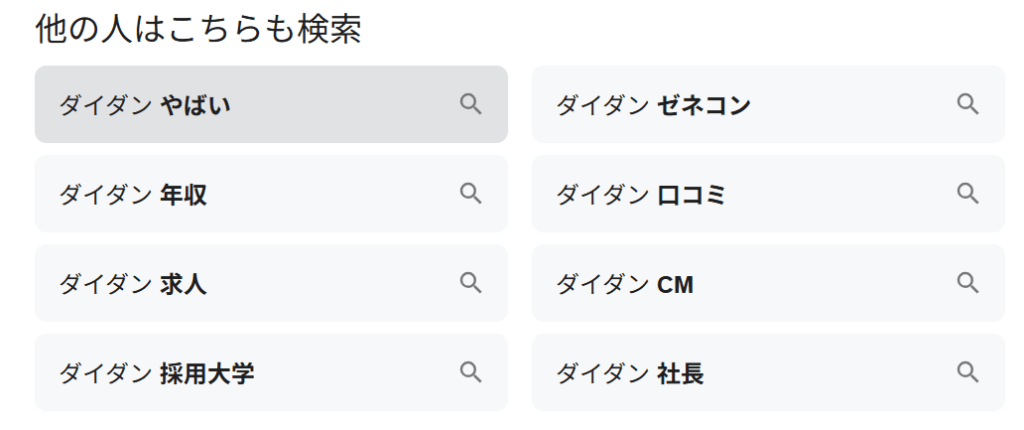Open the ダイダン やばい related search

pos(145,105)
